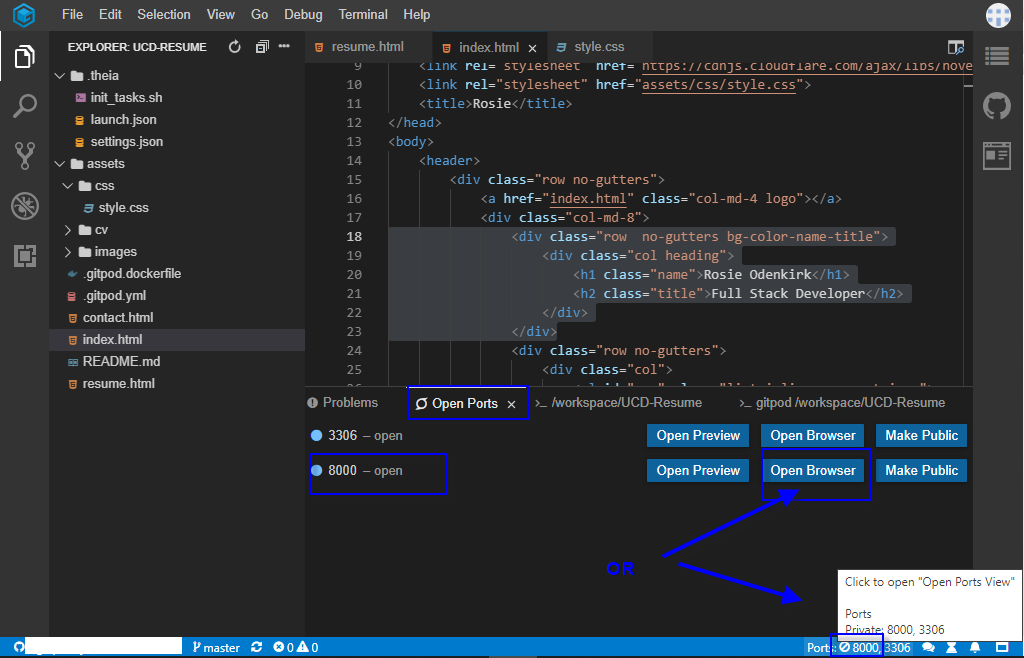Click Open Preview for port 8000

pos(698,471)
